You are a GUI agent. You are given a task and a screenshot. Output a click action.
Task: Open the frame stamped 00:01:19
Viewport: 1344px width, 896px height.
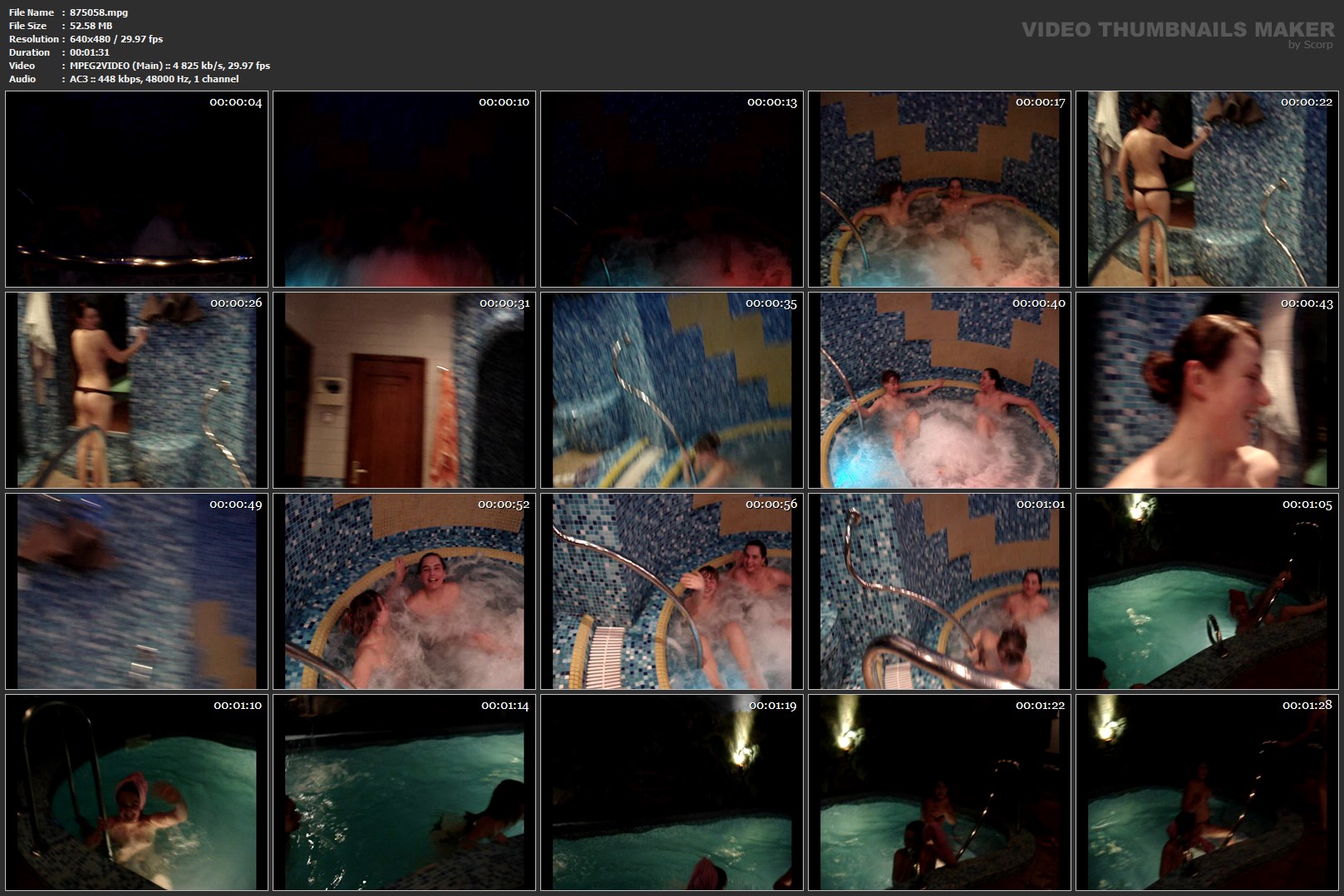pos(672,792)
